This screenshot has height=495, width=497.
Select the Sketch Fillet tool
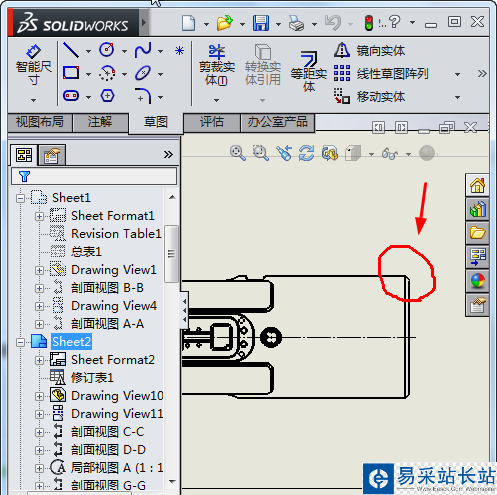(143, 96)
